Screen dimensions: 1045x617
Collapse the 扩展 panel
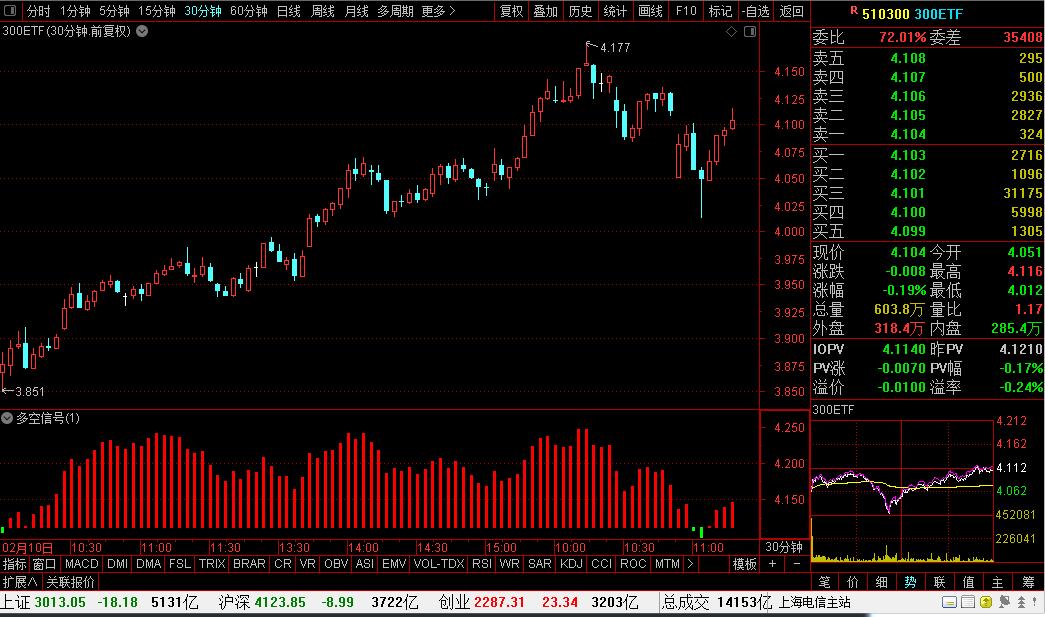[x=20, y=582]
